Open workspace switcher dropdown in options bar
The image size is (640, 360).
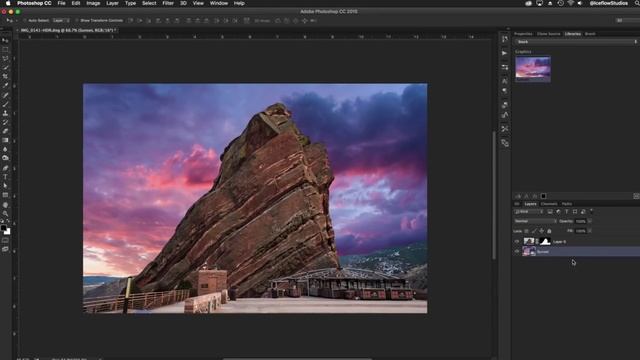coord(627,20)
